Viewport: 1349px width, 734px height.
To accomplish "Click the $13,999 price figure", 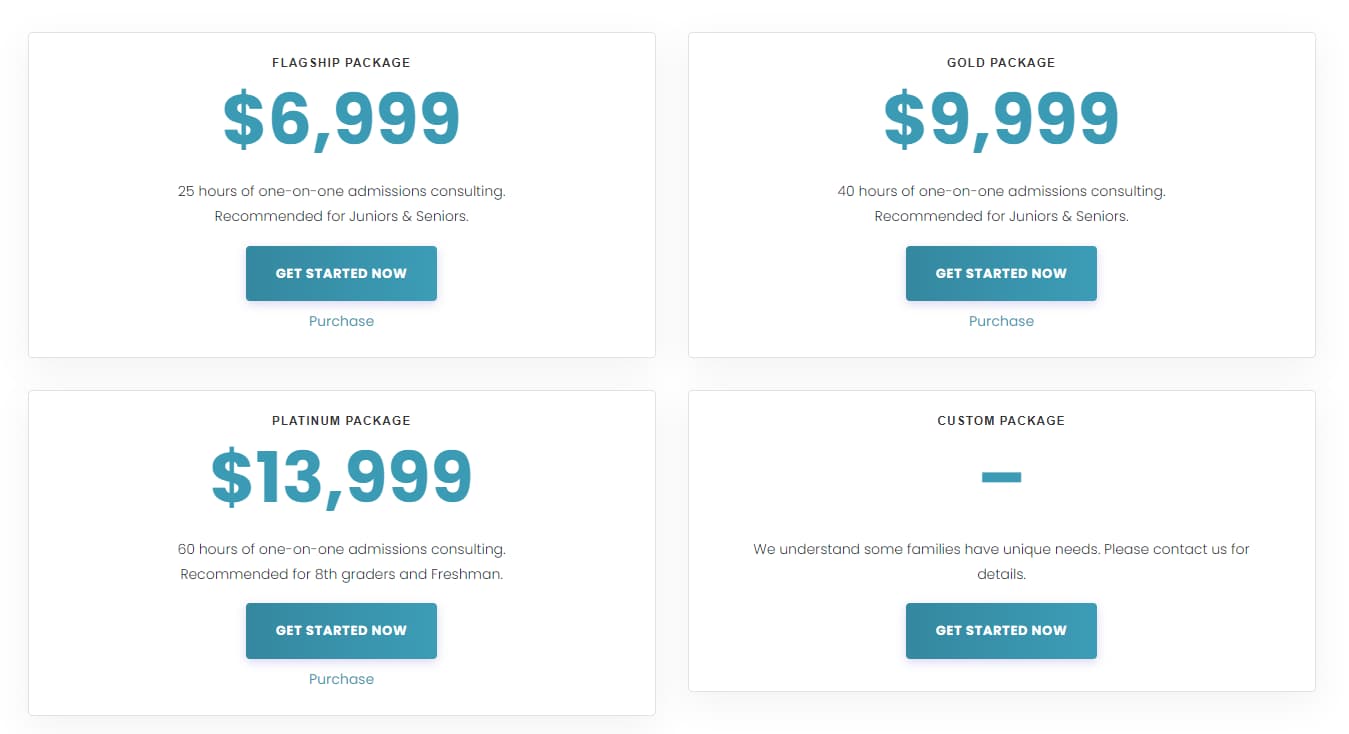I will (341, 477).
